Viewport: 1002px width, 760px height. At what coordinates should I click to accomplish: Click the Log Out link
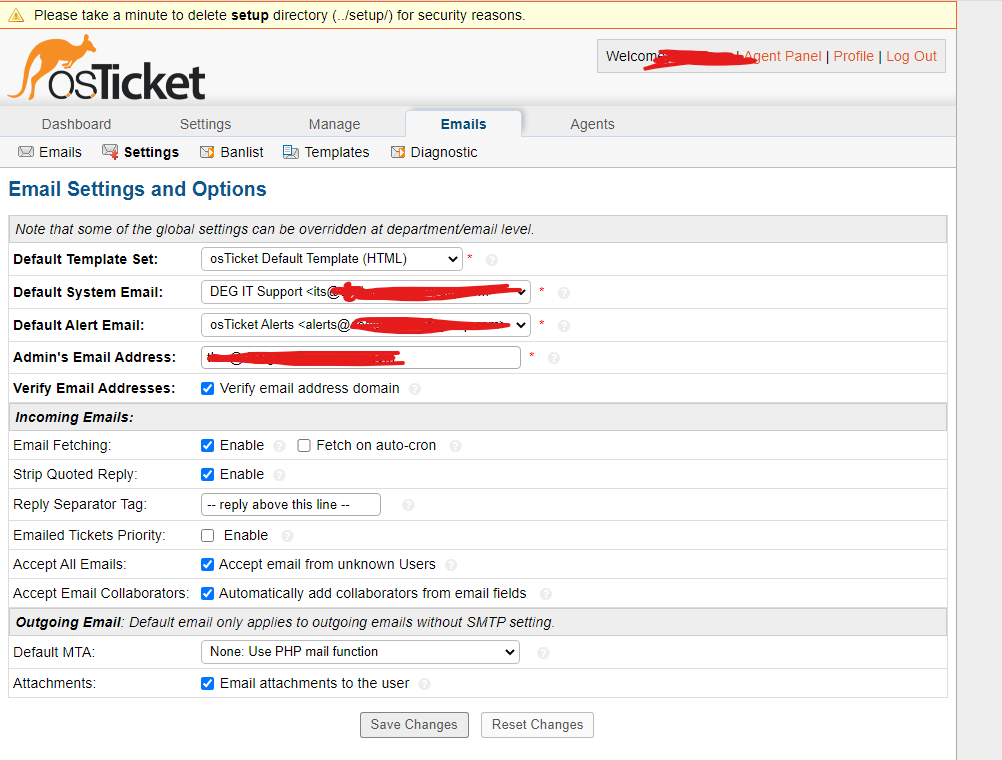point(911,56)
